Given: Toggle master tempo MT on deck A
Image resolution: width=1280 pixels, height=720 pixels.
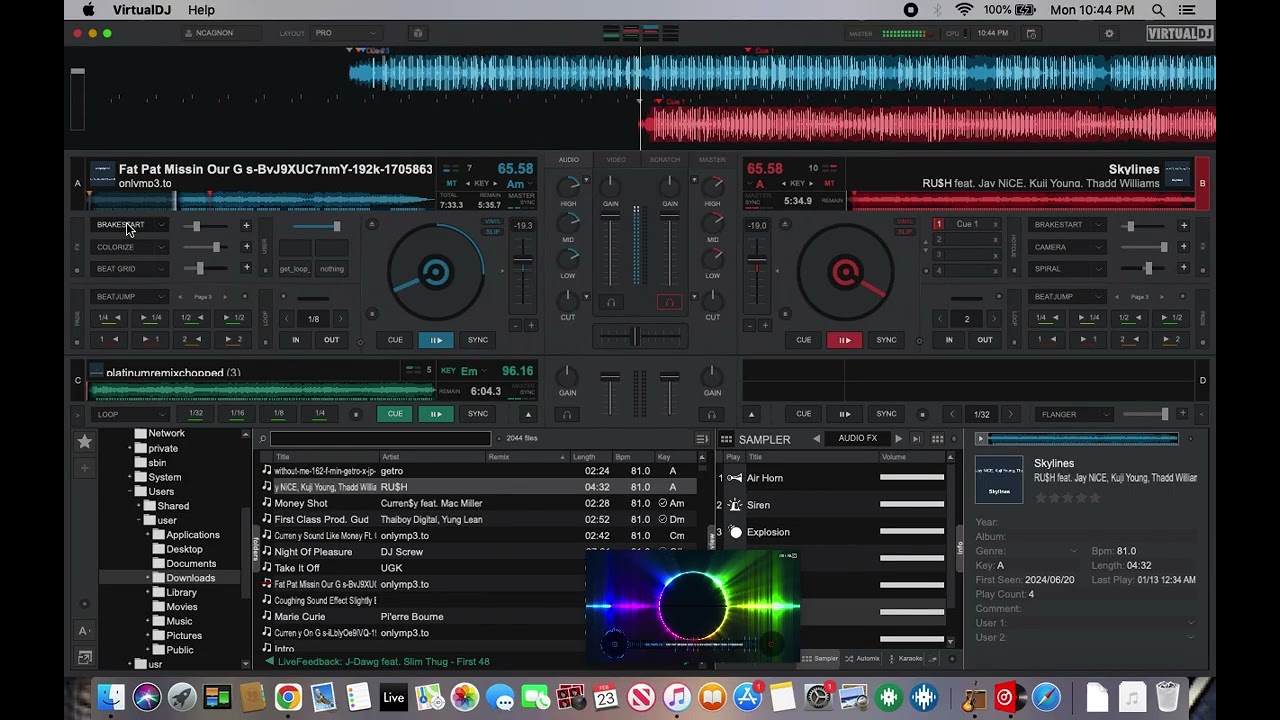Looking at the screenshot, I should pos(451,184).
